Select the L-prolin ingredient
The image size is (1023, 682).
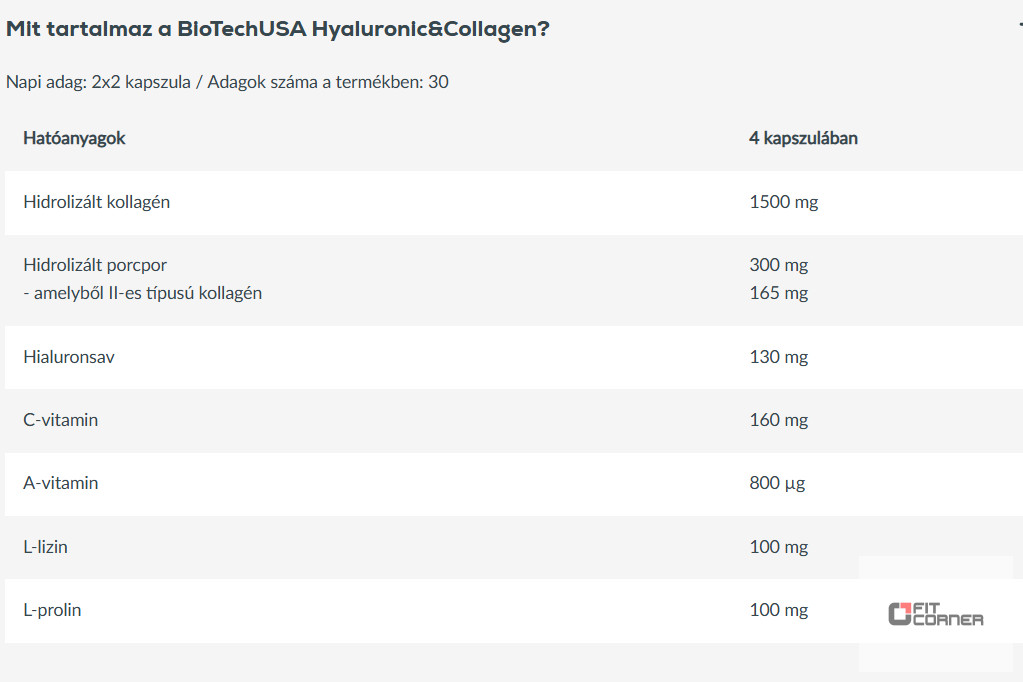(52, 610)
